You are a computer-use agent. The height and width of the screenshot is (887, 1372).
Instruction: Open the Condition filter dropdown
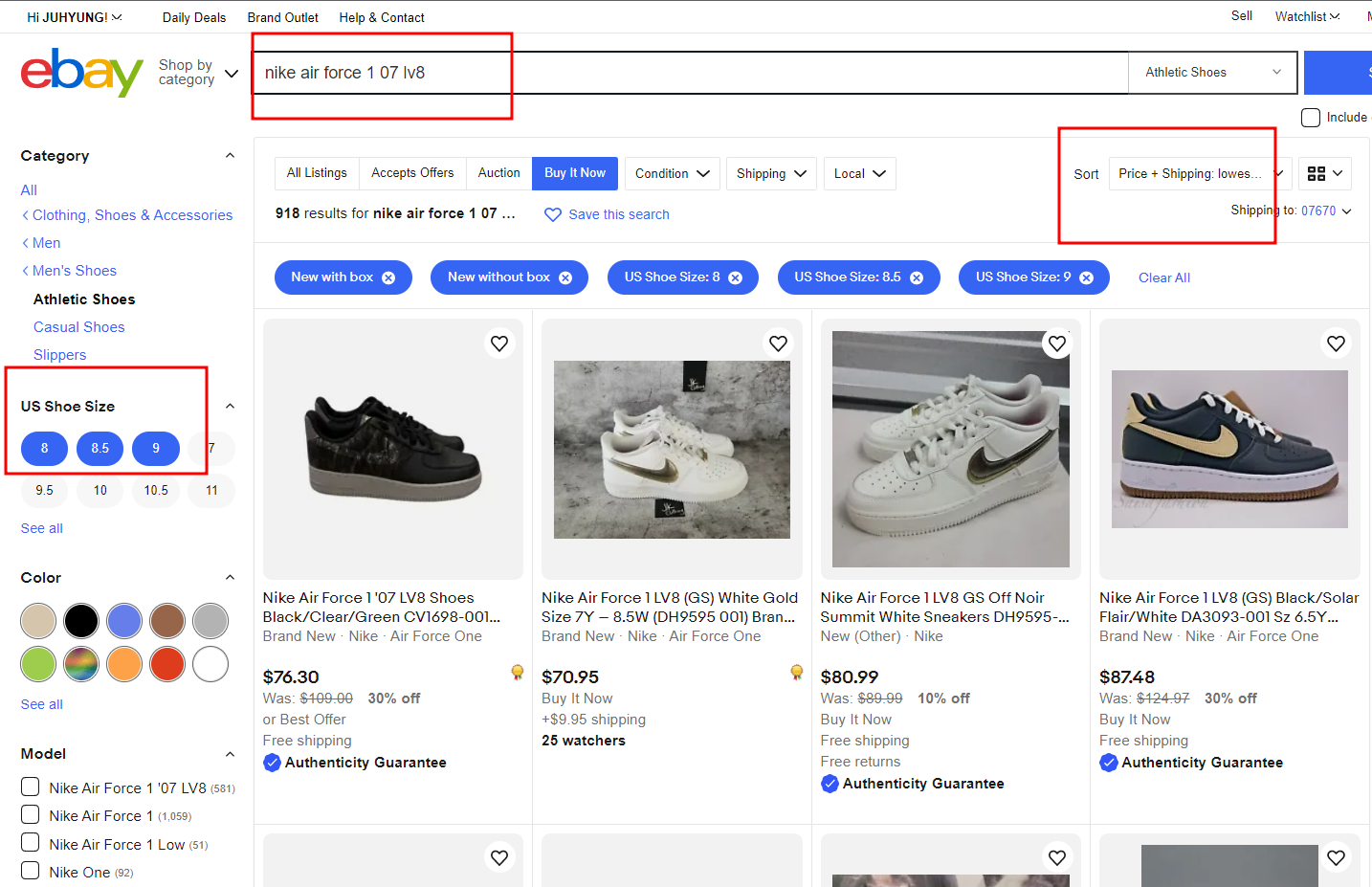click(673, 173)
